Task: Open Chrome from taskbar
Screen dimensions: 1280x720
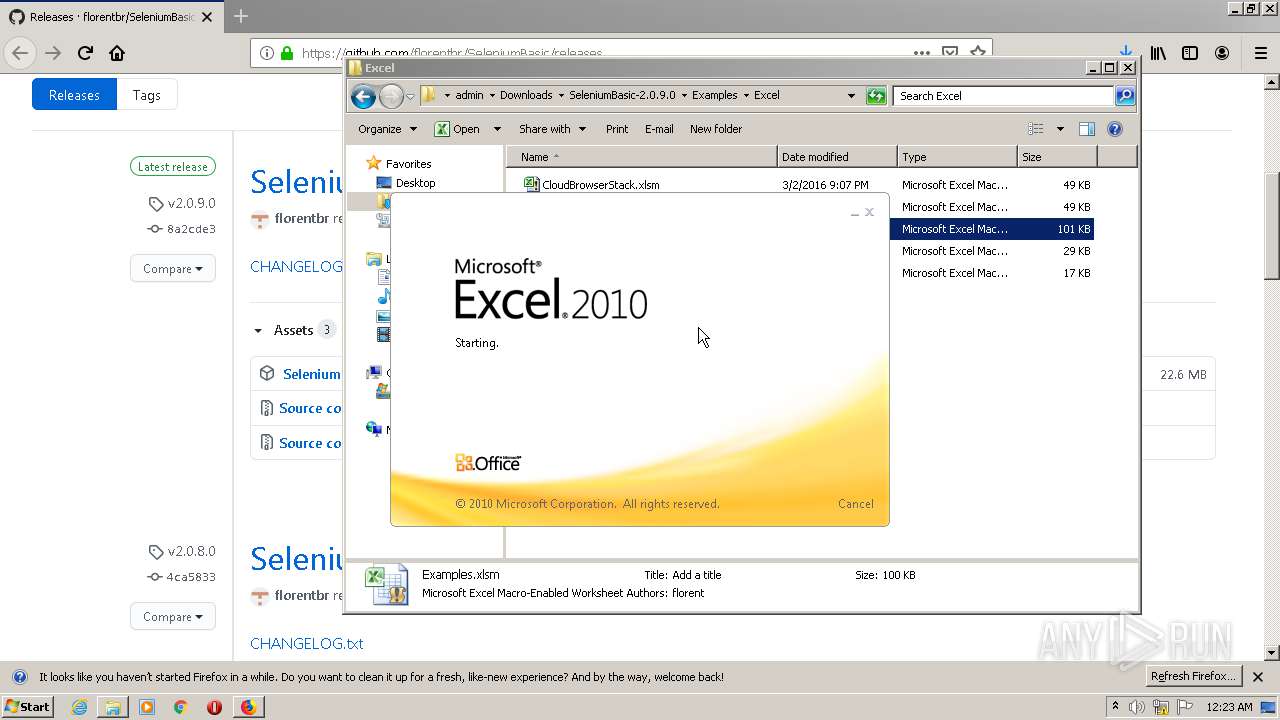Action: click(181, 707)
